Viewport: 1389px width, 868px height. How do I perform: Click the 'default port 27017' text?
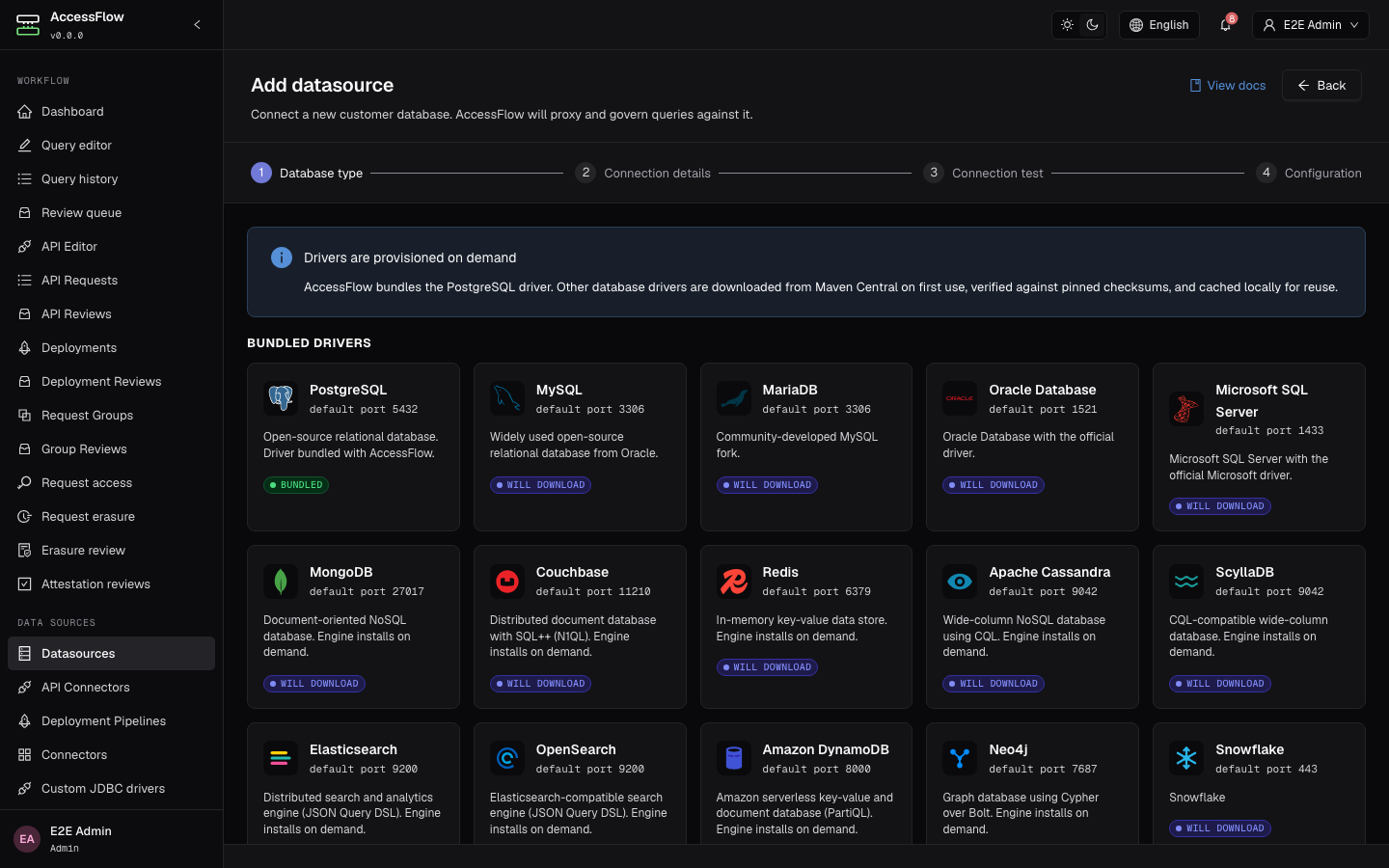tap(367, 592)
